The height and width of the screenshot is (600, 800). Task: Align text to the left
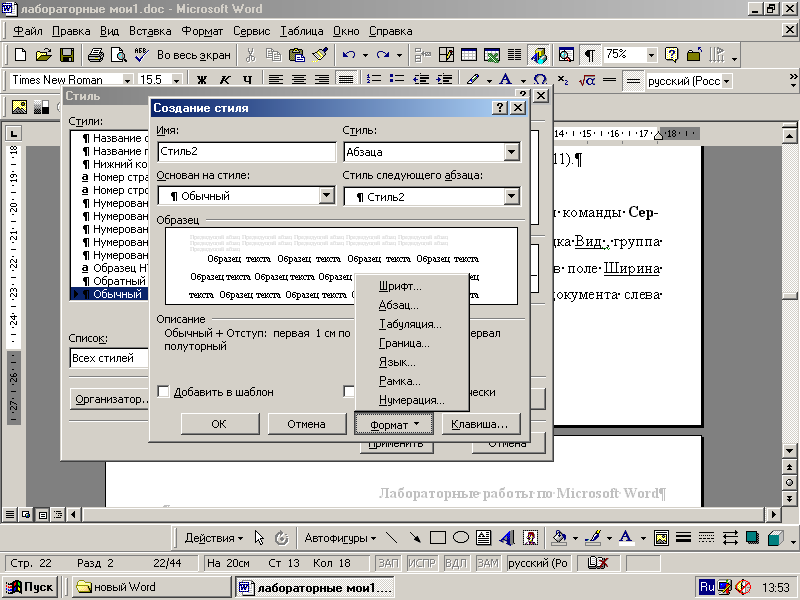pyautogui.click(x=276, y=80)
